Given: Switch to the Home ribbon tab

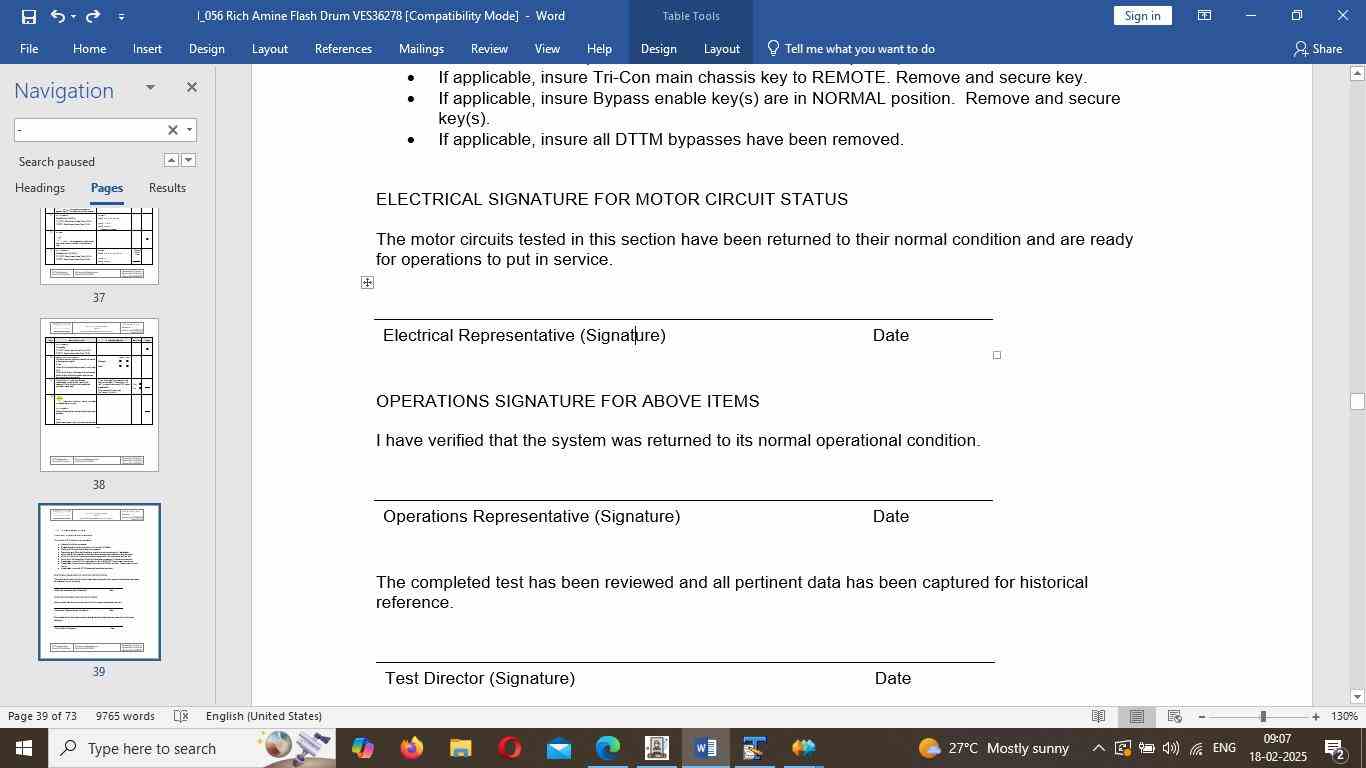Looking at the screenshot, I should coord(89,48).
